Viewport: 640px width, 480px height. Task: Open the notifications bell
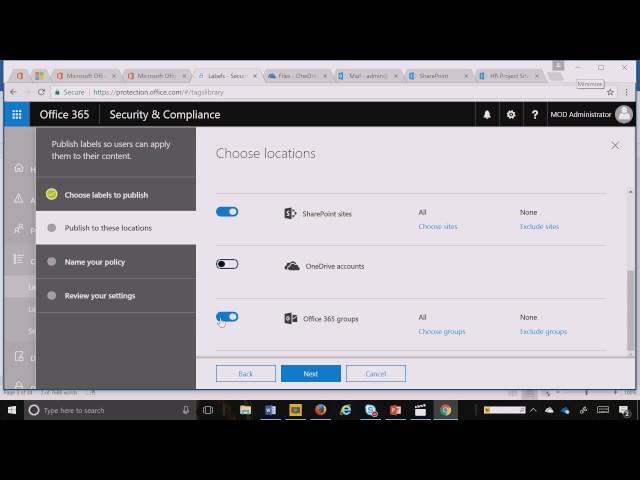coord(487,115)
